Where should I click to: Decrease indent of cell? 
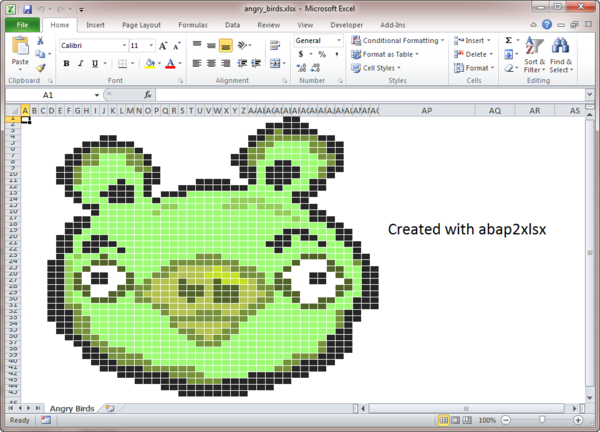tap(242, 63)
